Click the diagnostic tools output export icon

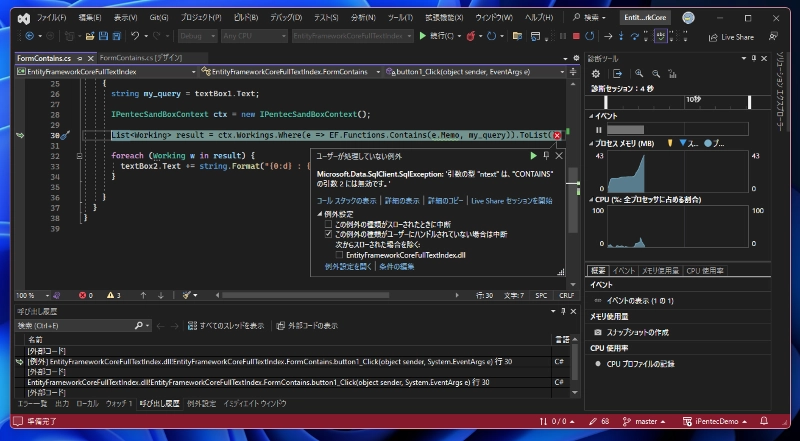[617, 74]
